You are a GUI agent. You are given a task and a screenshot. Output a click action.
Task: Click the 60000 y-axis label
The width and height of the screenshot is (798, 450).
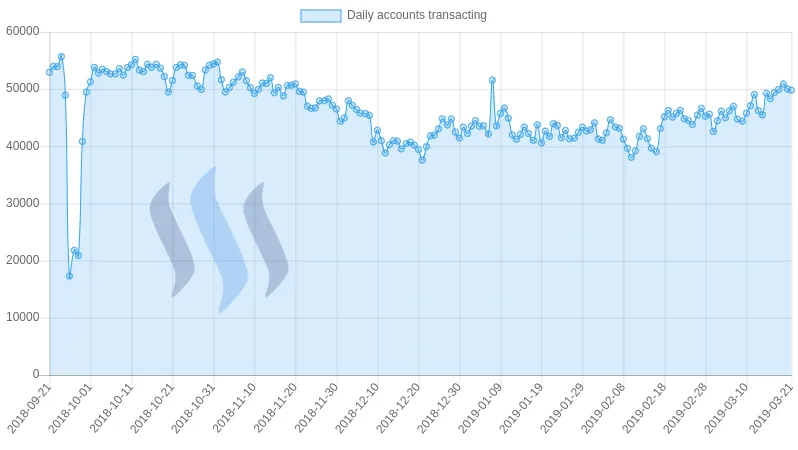[x=22, y=32]
